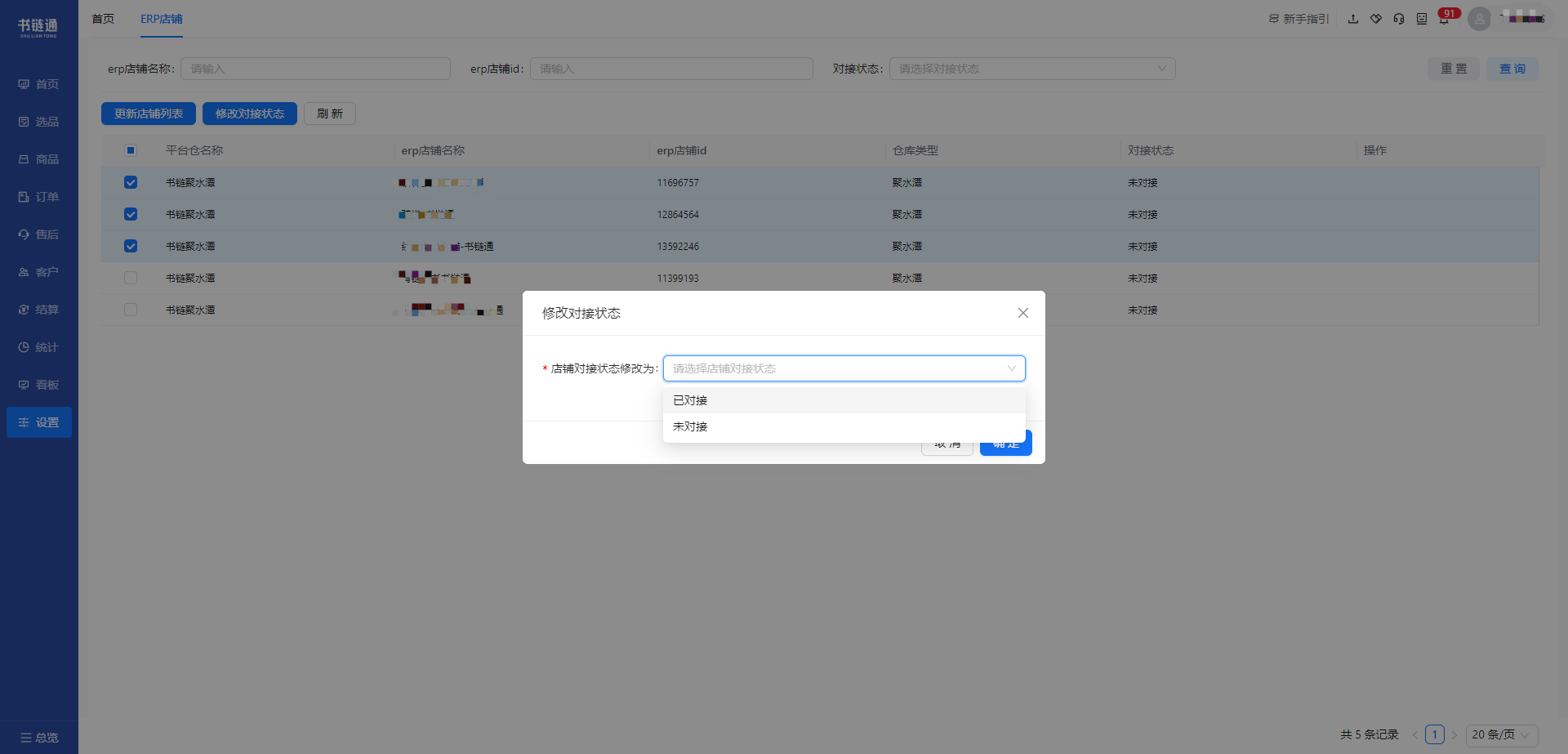Click the user avatar icon
Viewport: 1568px width, 754px height.
pyautogui.click(x=1479, y=19)
